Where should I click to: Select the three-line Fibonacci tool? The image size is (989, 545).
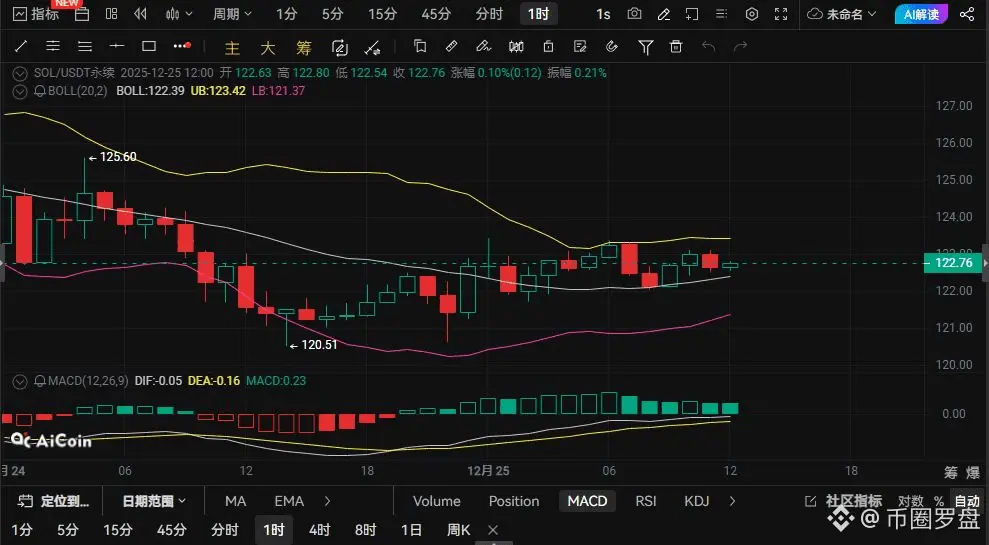point(85,46)
